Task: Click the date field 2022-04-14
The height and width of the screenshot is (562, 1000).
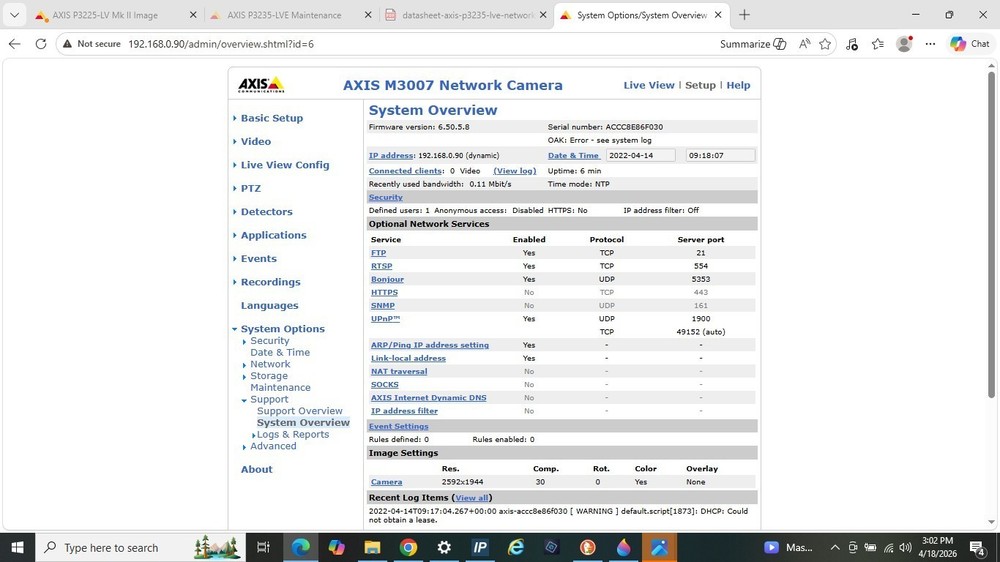Action: coord(640,156)
